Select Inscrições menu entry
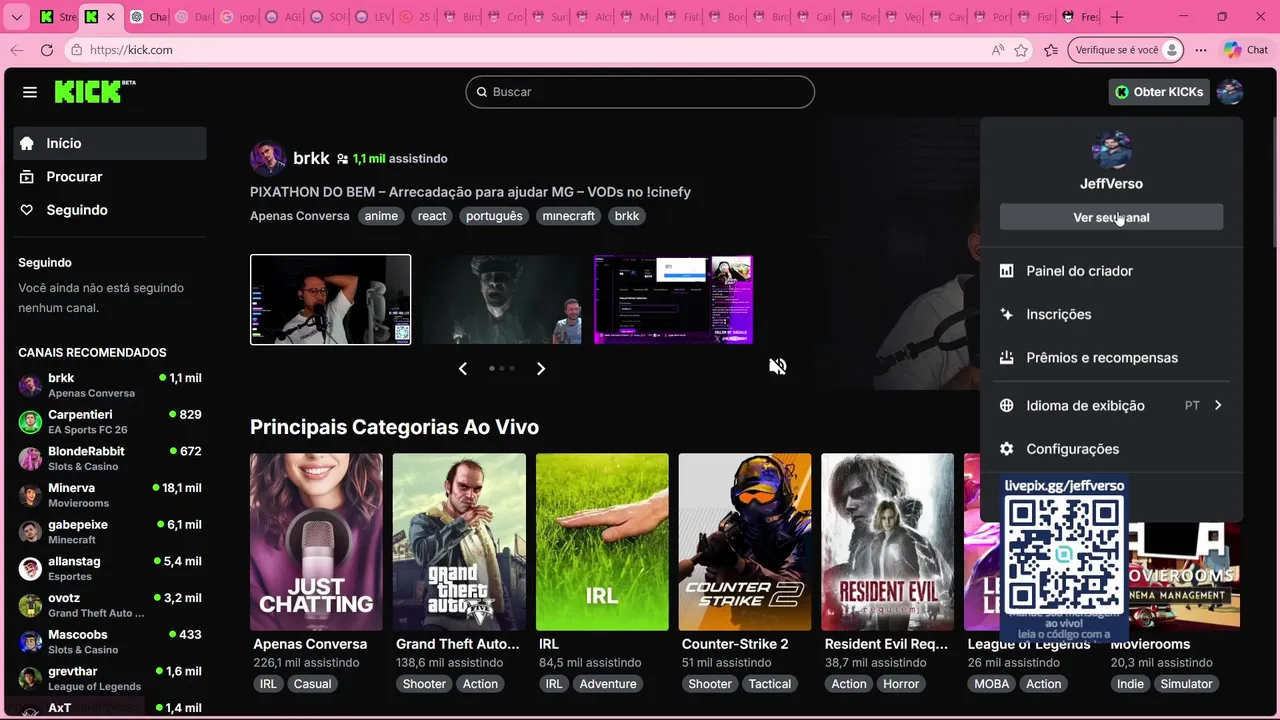The height and width of the screenshot is (720, 1280). tap(1111, 314)
